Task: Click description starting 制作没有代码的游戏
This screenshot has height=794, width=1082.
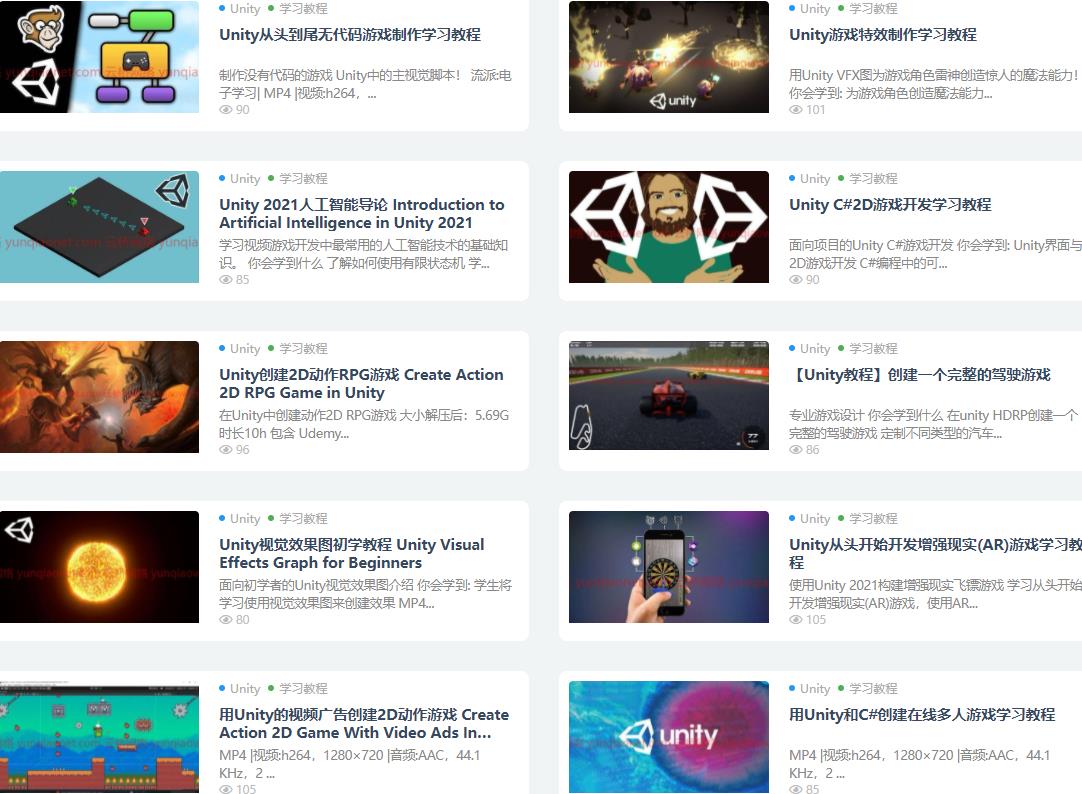Action: (365, 84)
